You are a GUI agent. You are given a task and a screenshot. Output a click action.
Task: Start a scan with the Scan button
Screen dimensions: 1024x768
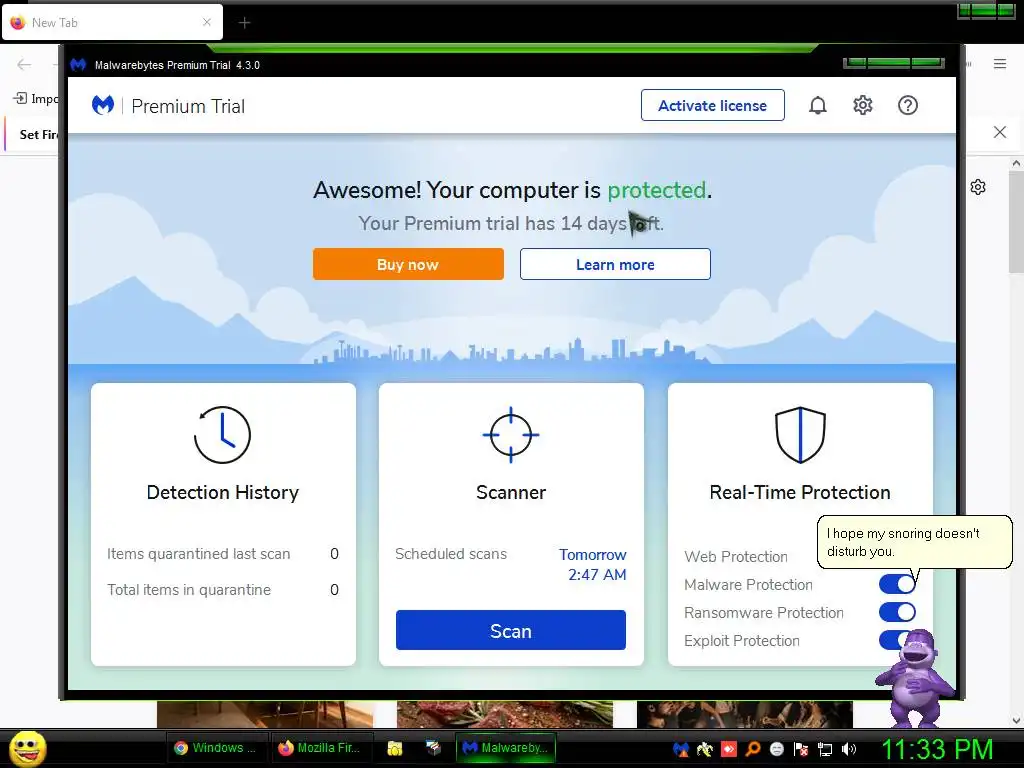point(511,630)
